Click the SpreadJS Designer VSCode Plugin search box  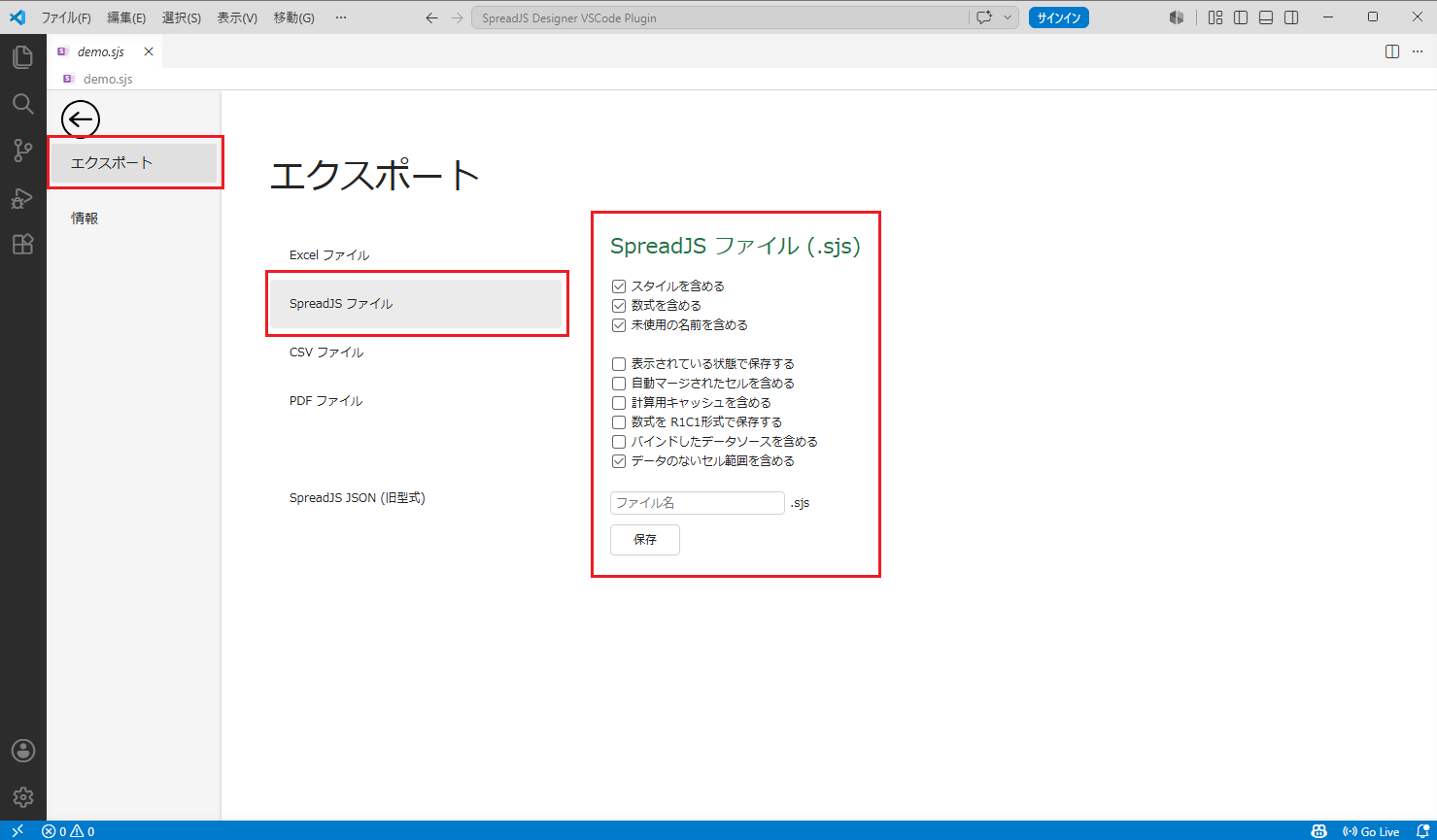(720, 17)
